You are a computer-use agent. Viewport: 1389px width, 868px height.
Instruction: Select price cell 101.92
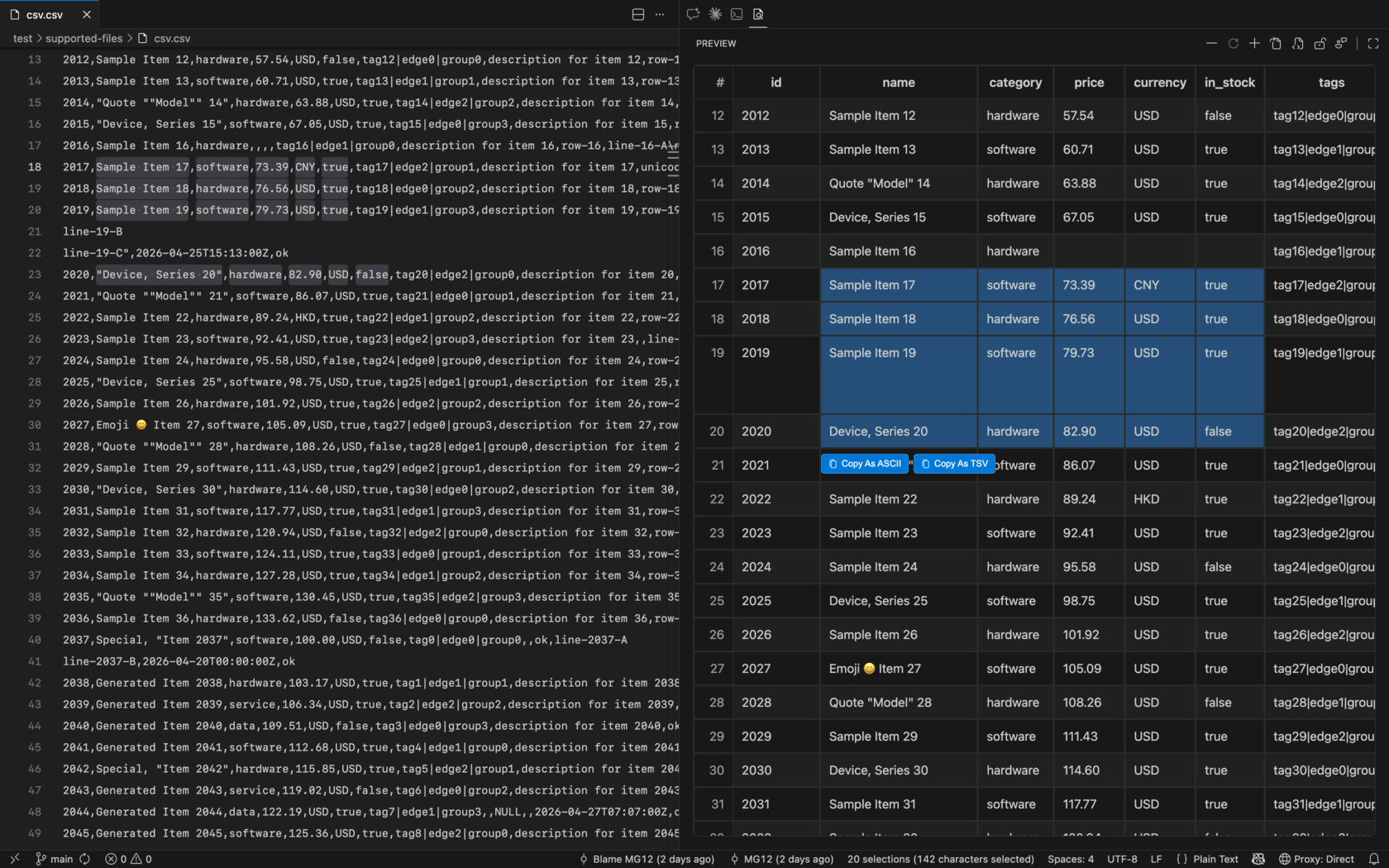(x=1089, y=635)
